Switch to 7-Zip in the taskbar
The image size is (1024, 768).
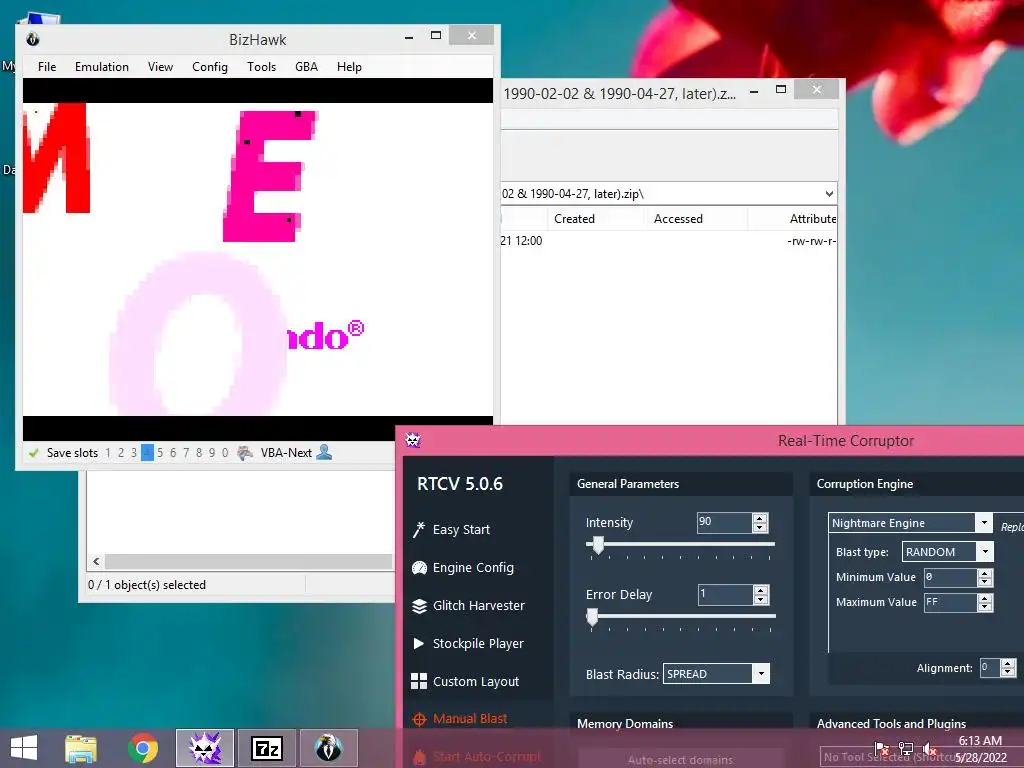tap(267, 748)
